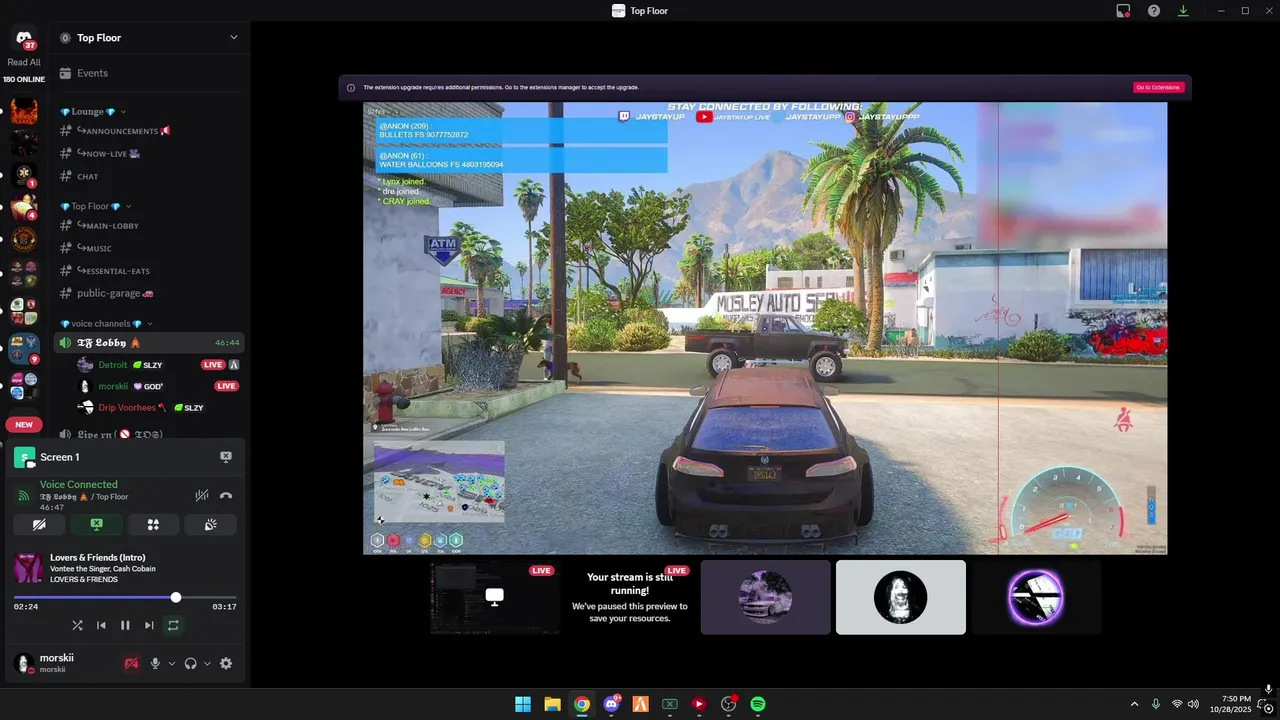Collapse the voice channels category
Viewport: 1280px width, 720px height.
click(x=107, y=324)
